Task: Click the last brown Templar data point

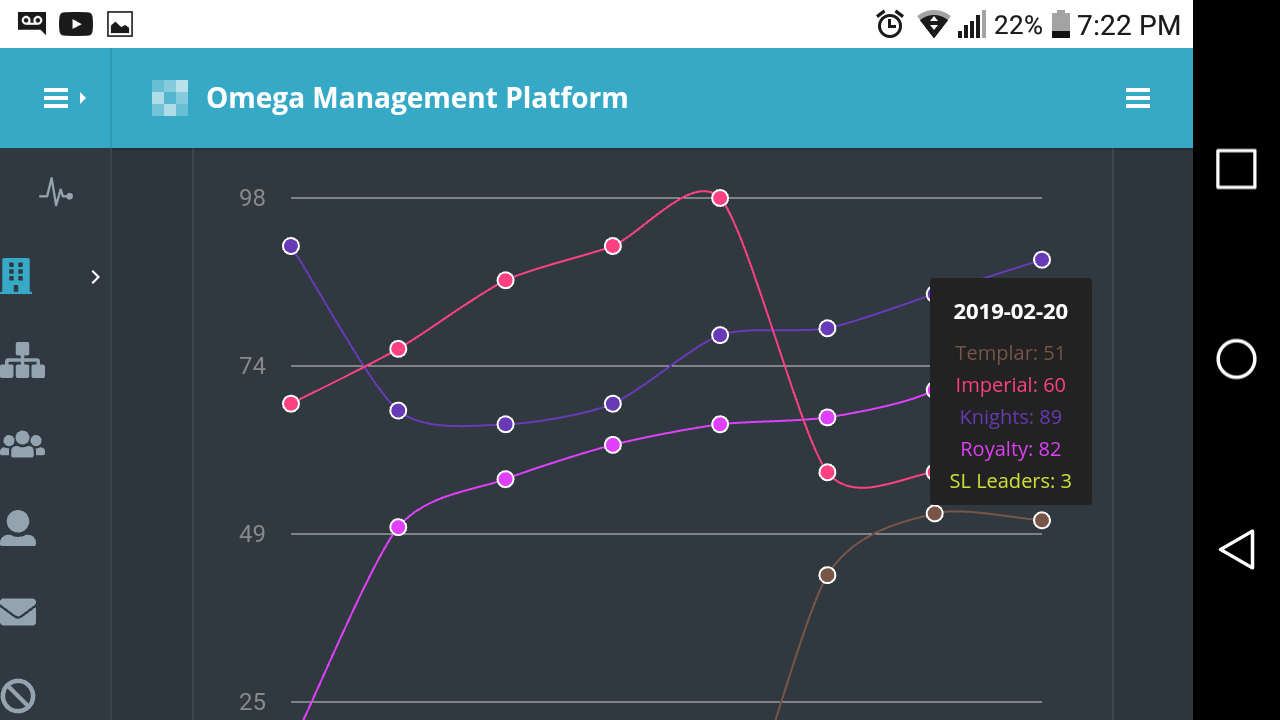Action: tap(1041, 520)
